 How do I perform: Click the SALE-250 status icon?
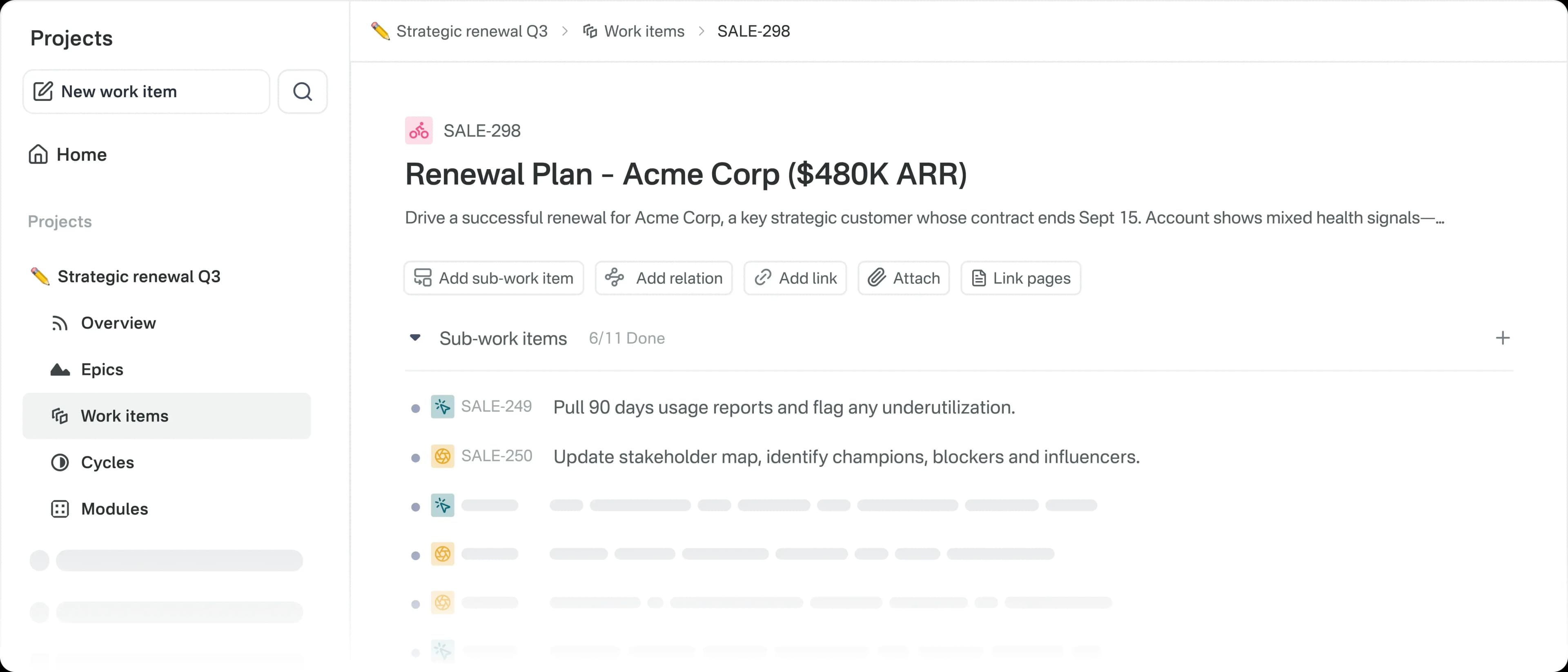tap(443, 456)
